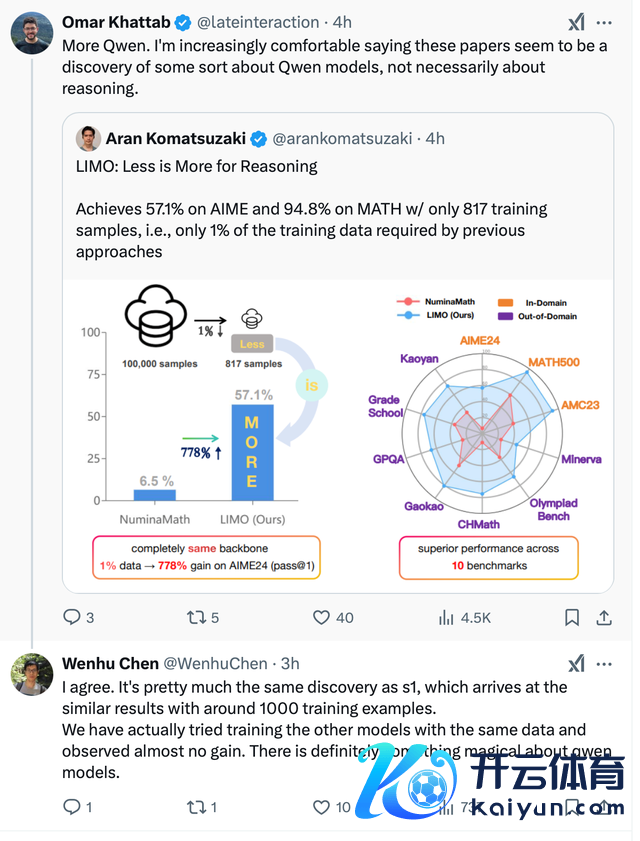This screenshot has width=640, height=841.
Task: Bookmark Omar Khattab's post
Action: coord(571,618)
